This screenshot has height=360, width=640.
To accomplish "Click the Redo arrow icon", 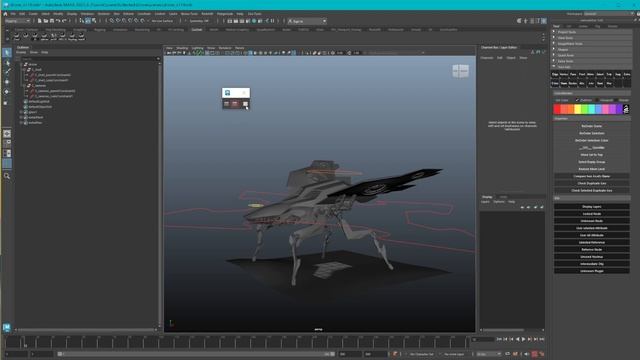I will click(x=64, y=21).
